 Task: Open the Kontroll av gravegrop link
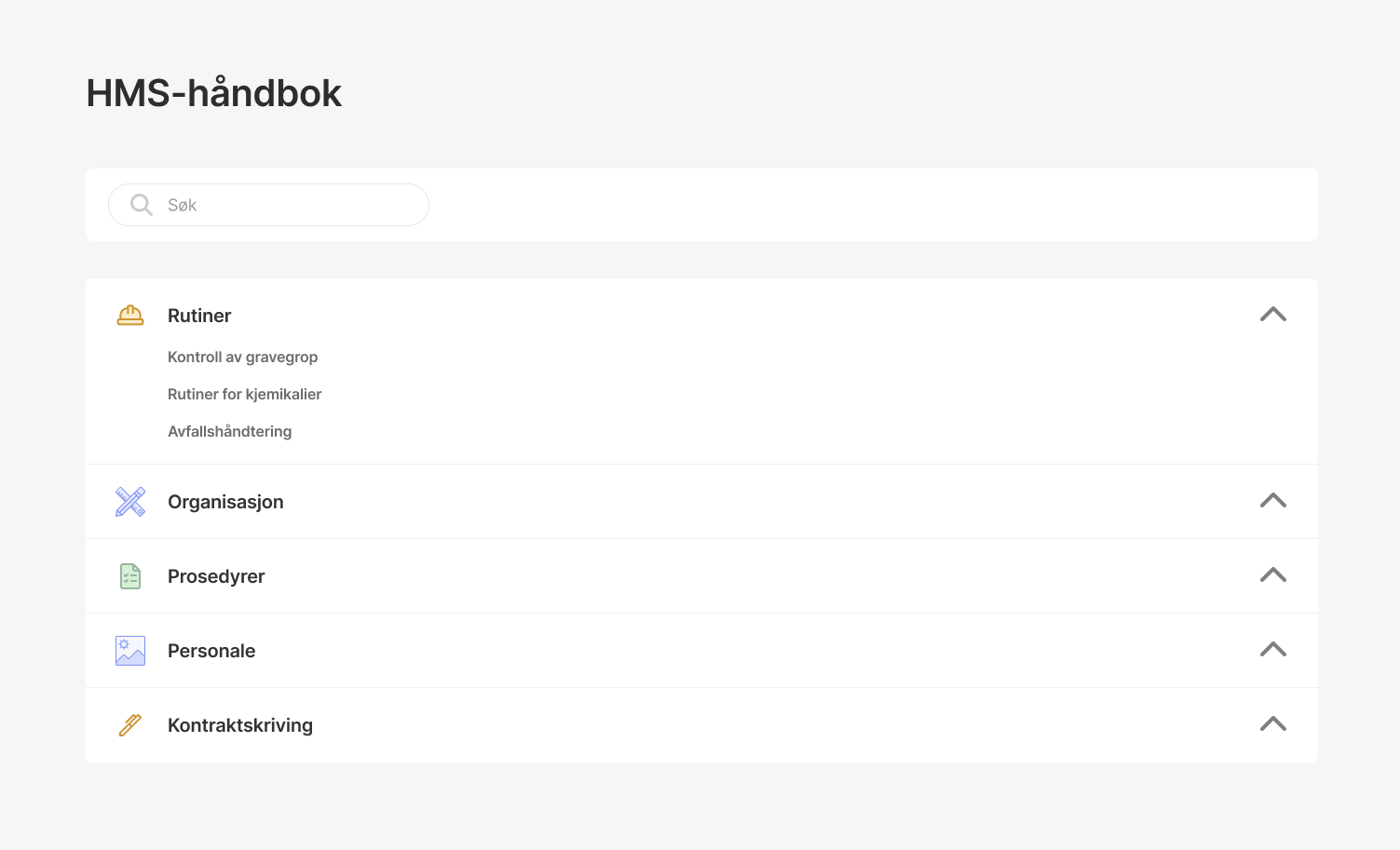[x=242, y=357]
